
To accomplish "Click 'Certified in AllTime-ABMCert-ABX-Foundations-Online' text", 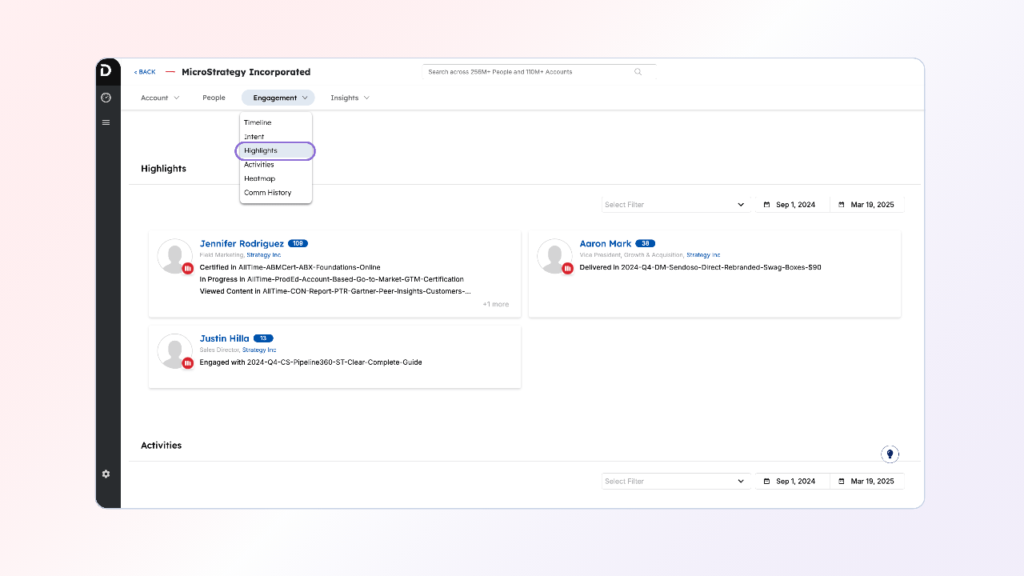I will 290,267.
